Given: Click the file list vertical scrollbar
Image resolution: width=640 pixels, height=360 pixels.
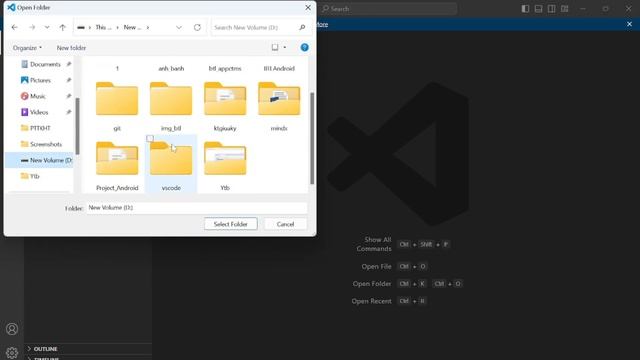Looking at the screenshot, I should pos(312,138).
